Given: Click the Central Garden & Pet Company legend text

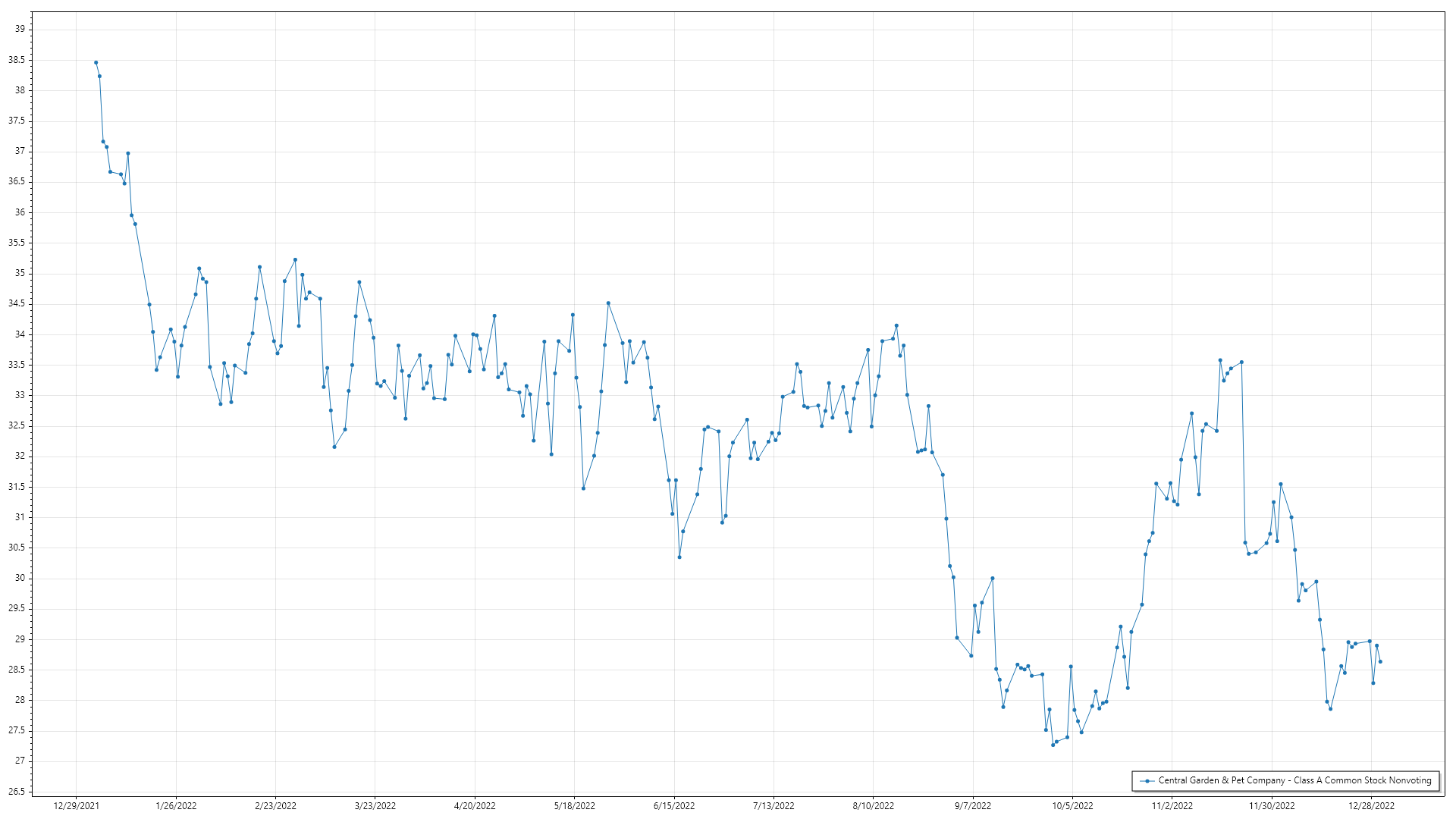Looking at the screenshot, I should point(1294,780).
